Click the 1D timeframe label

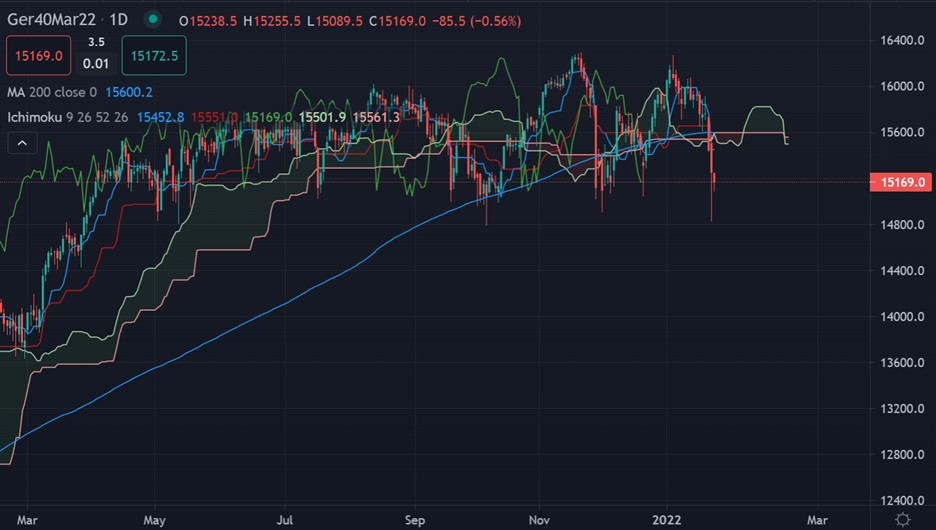pyautogui.click(x=119, y=20)
